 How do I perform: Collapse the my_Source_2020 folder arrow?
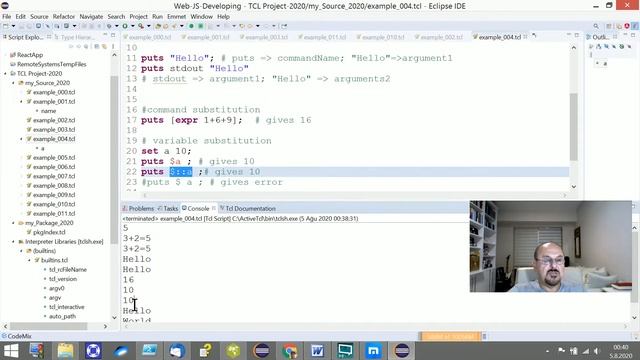pyautogui.click(x=13, y=83)
